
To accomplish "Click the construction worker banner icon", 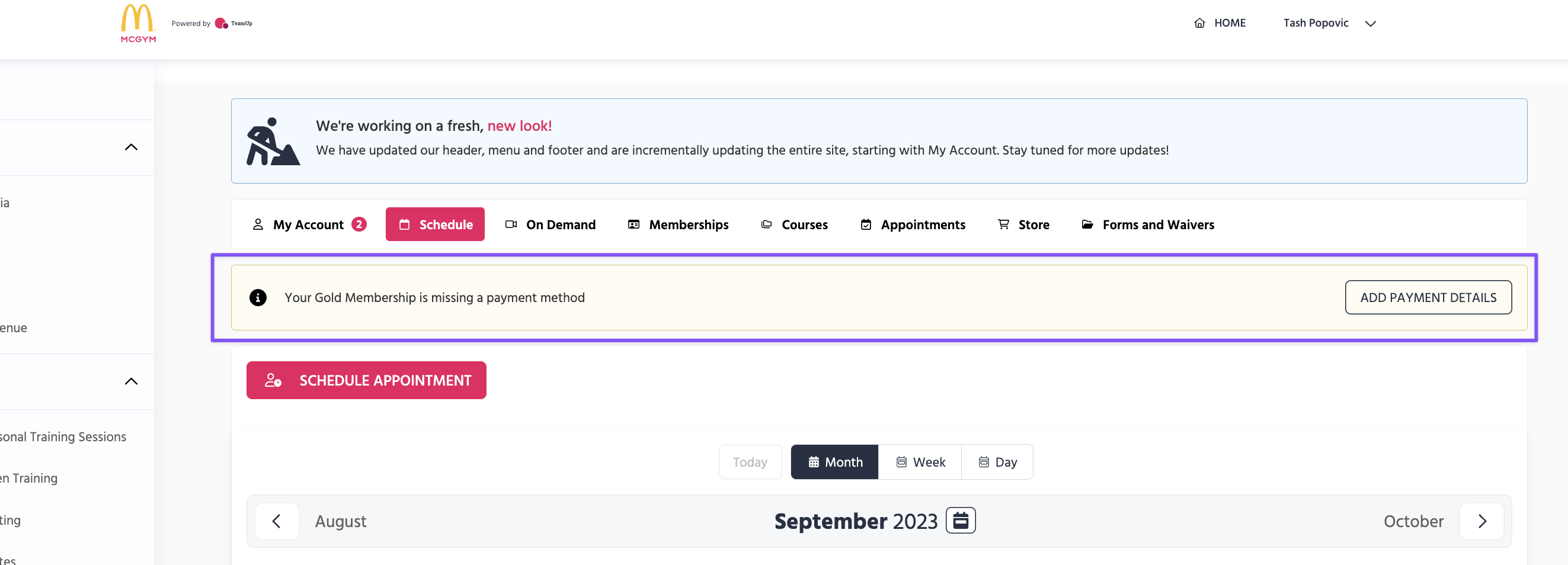I will click(x=272, y=142).
